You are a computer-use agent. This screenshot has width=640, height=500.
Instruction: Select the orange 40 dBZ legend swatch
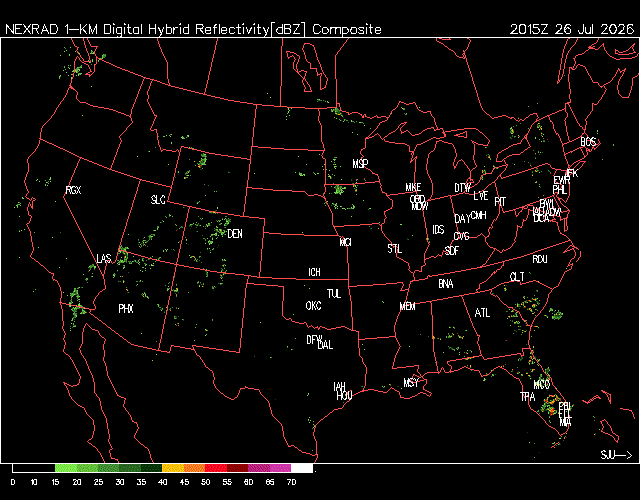173,468
